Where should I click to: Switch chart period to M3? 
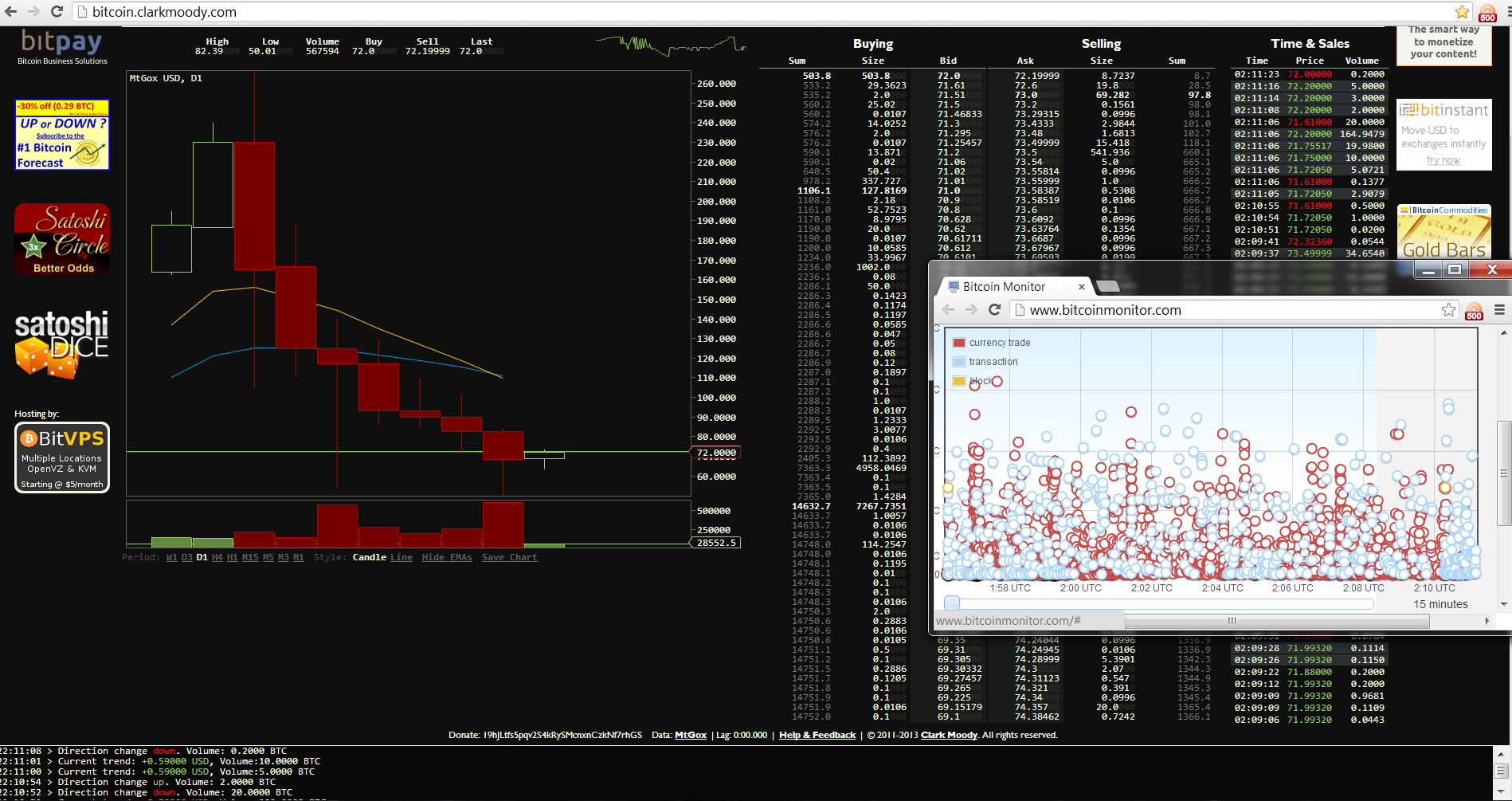point(284,558)
